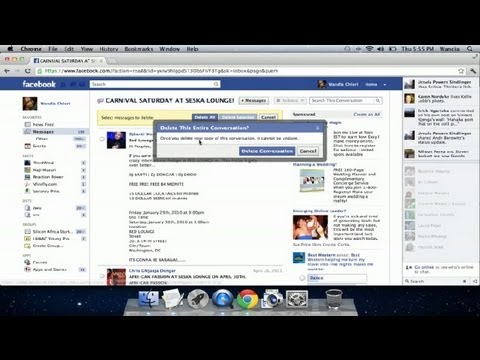
Task: Confirm with the Delete Conversation button
Action: 267,151
